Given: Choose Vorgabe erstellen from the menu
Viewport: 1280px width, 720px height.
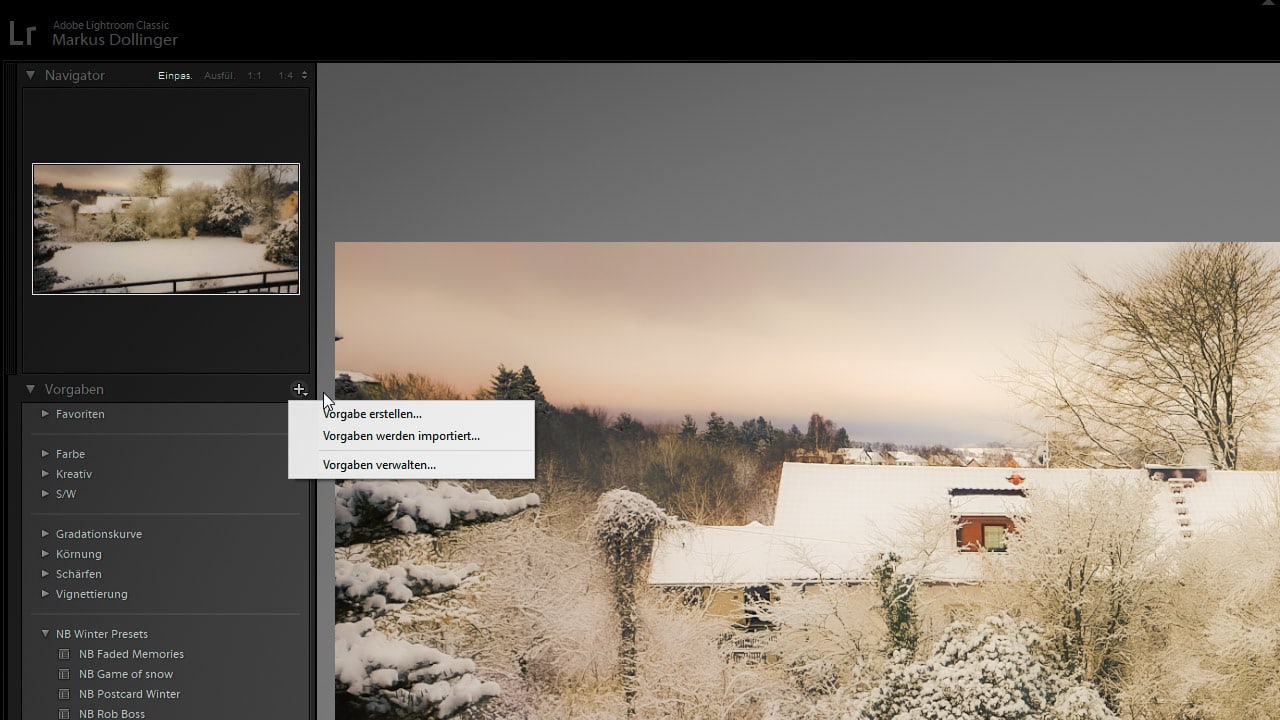Looking at the screenshot, I should click(x=372, y=414).
